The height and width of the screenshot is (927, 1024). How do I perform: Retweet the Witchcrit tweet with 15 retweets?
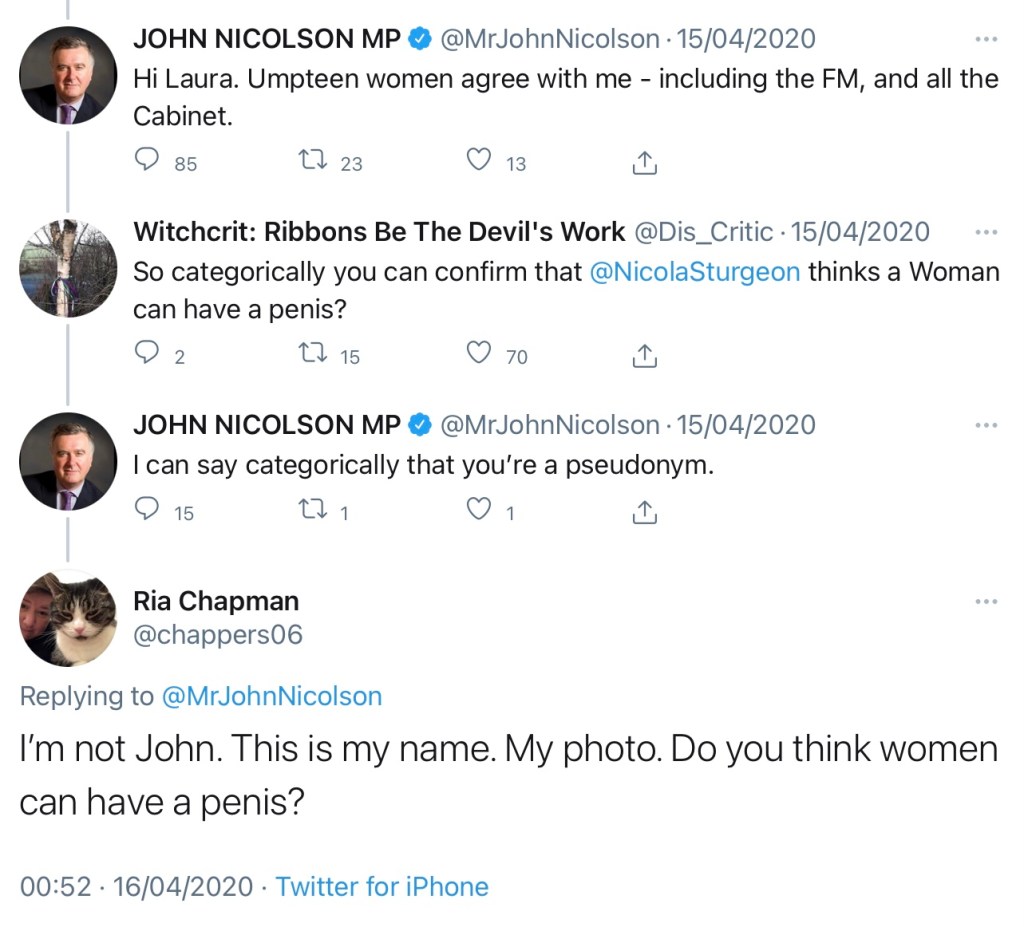[315, 354]
